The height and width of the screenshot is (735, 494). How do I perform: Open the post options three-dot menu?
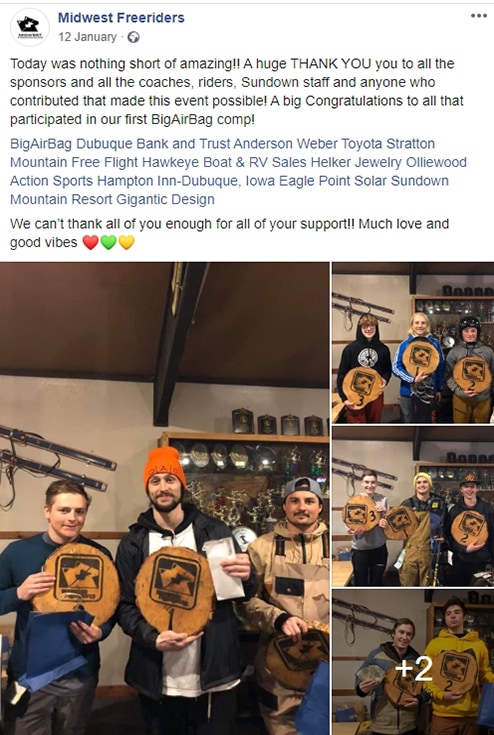coord(479,16)
